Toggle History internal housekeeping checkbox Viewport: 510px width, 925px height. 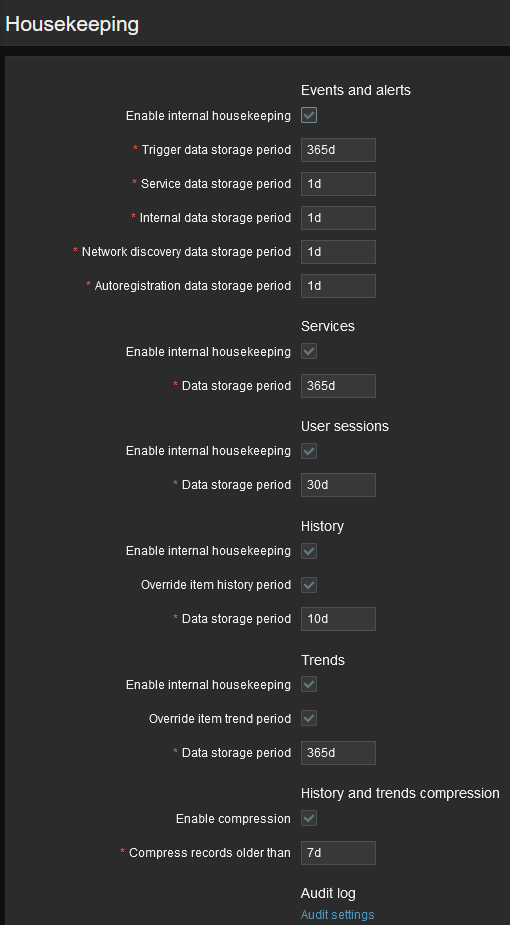309,551
